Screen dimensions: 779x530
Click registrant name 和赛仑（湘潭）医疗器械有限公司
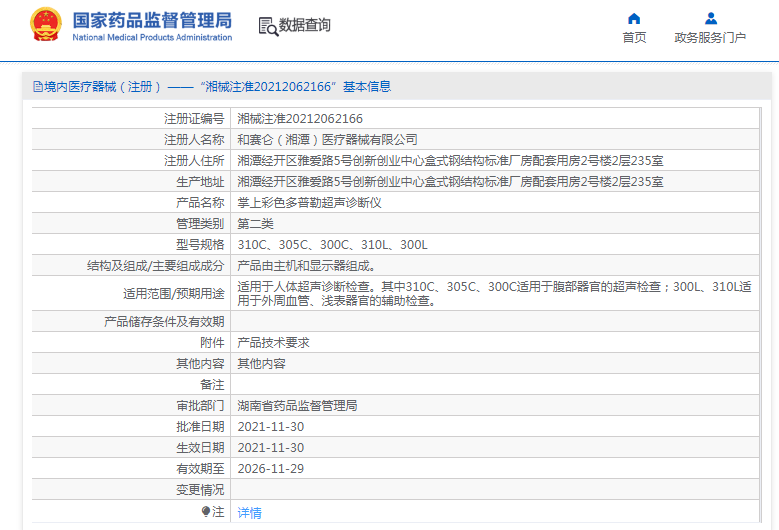click(x=327, y=139)
